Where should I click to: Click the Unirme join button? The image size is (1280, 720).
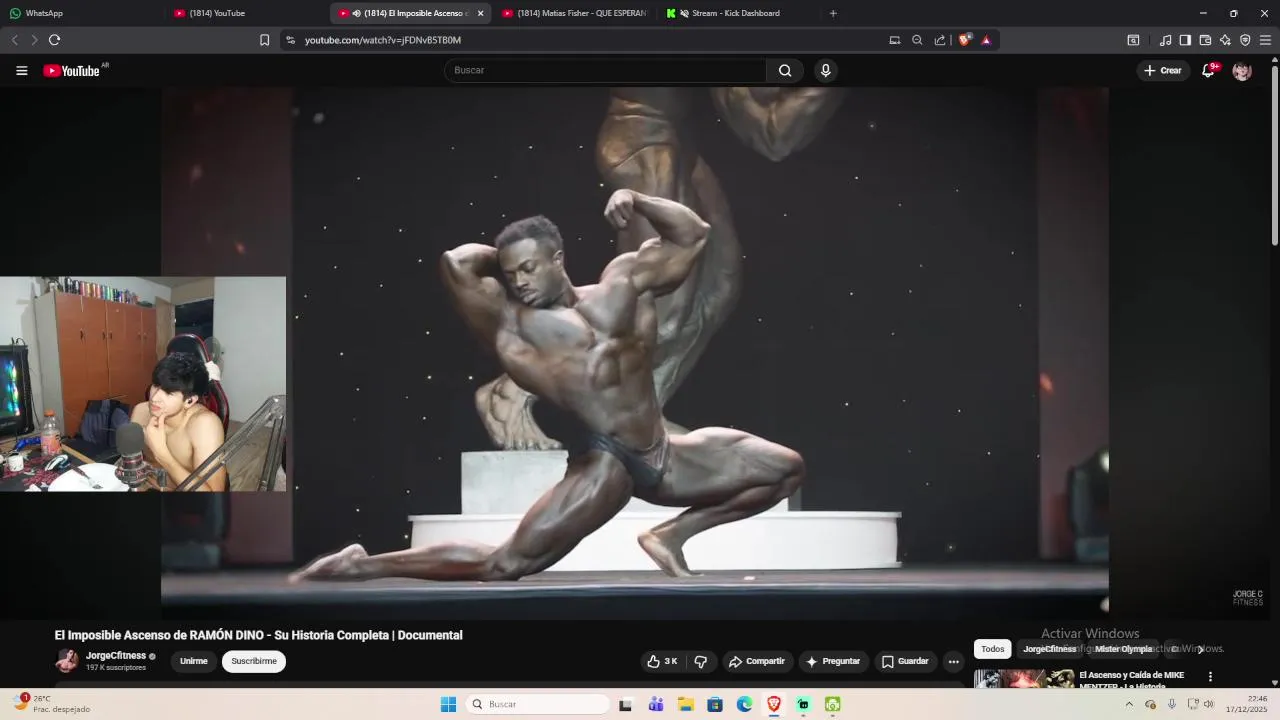193,661
